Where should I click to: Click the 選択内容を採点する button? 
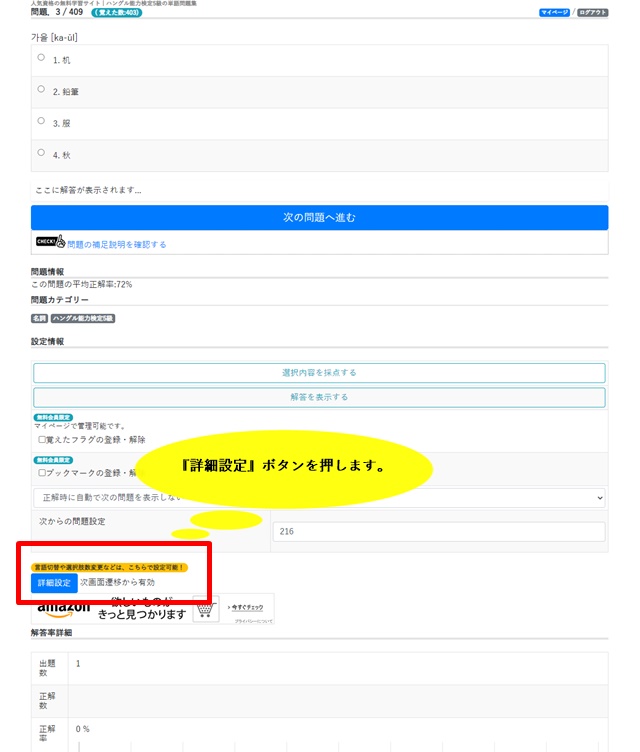319,372
